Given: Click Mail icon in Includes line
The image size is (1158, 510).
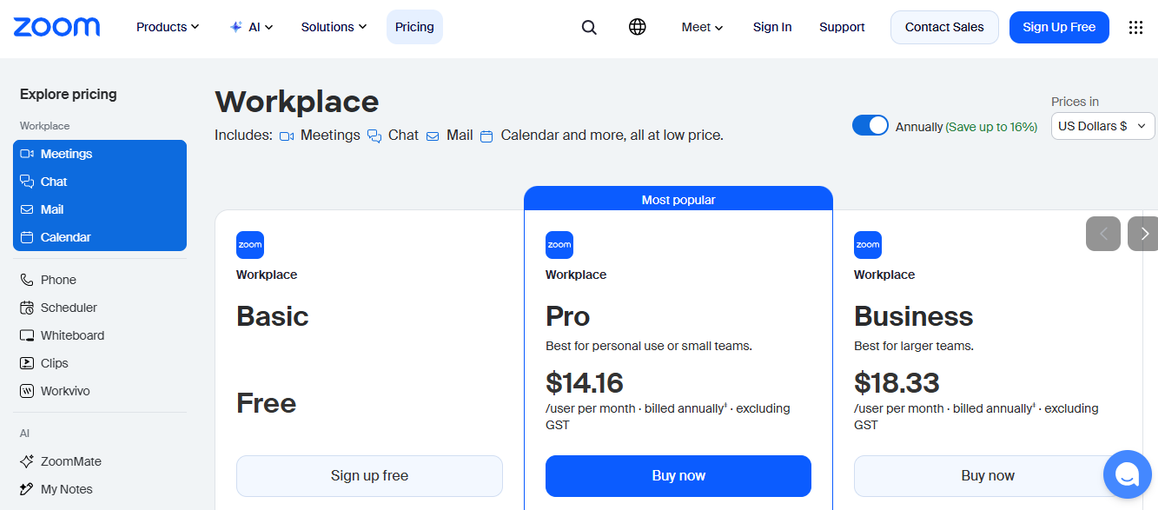Looking at the screenshot, I should coord(433,137).
